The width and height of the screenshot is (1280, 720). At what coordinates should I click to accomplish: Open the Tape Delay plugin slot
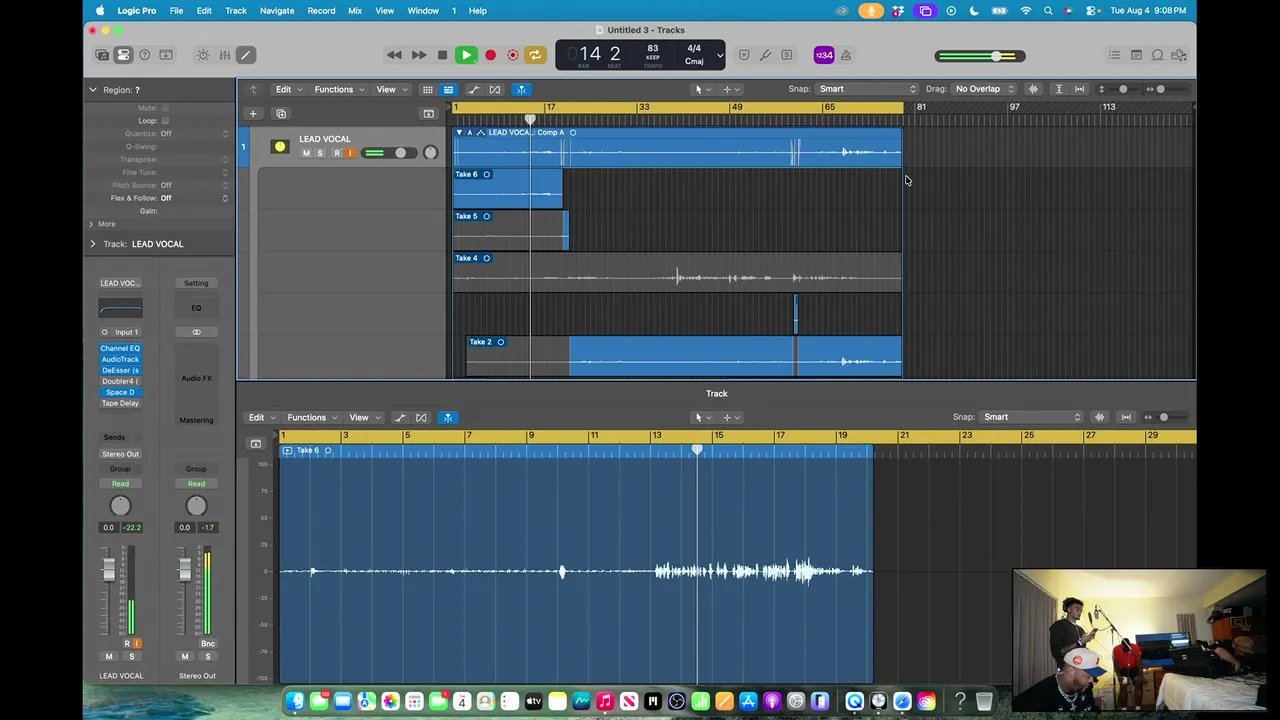tap(120, 403)
